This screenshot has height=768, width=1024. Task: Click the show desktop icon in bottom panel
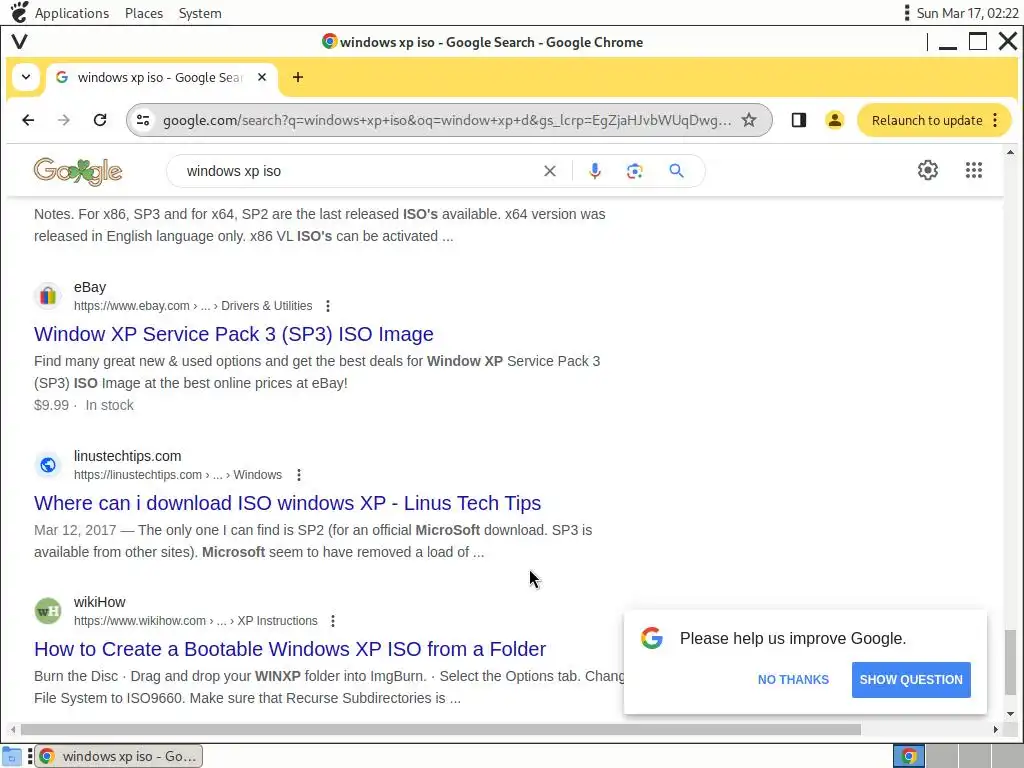pyautogui.click(x=11, y=756)
